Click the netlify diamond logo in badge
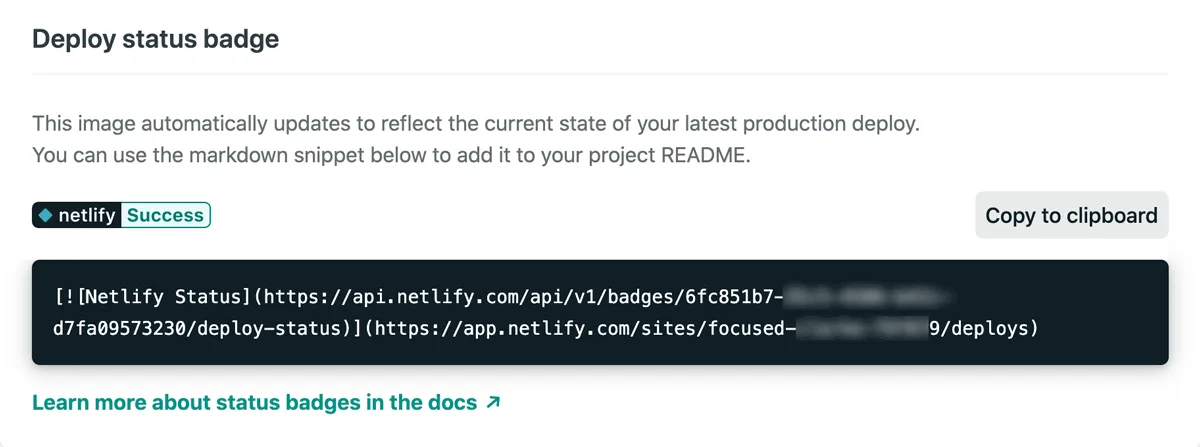 pyautogui.click(x=45, y=215)
